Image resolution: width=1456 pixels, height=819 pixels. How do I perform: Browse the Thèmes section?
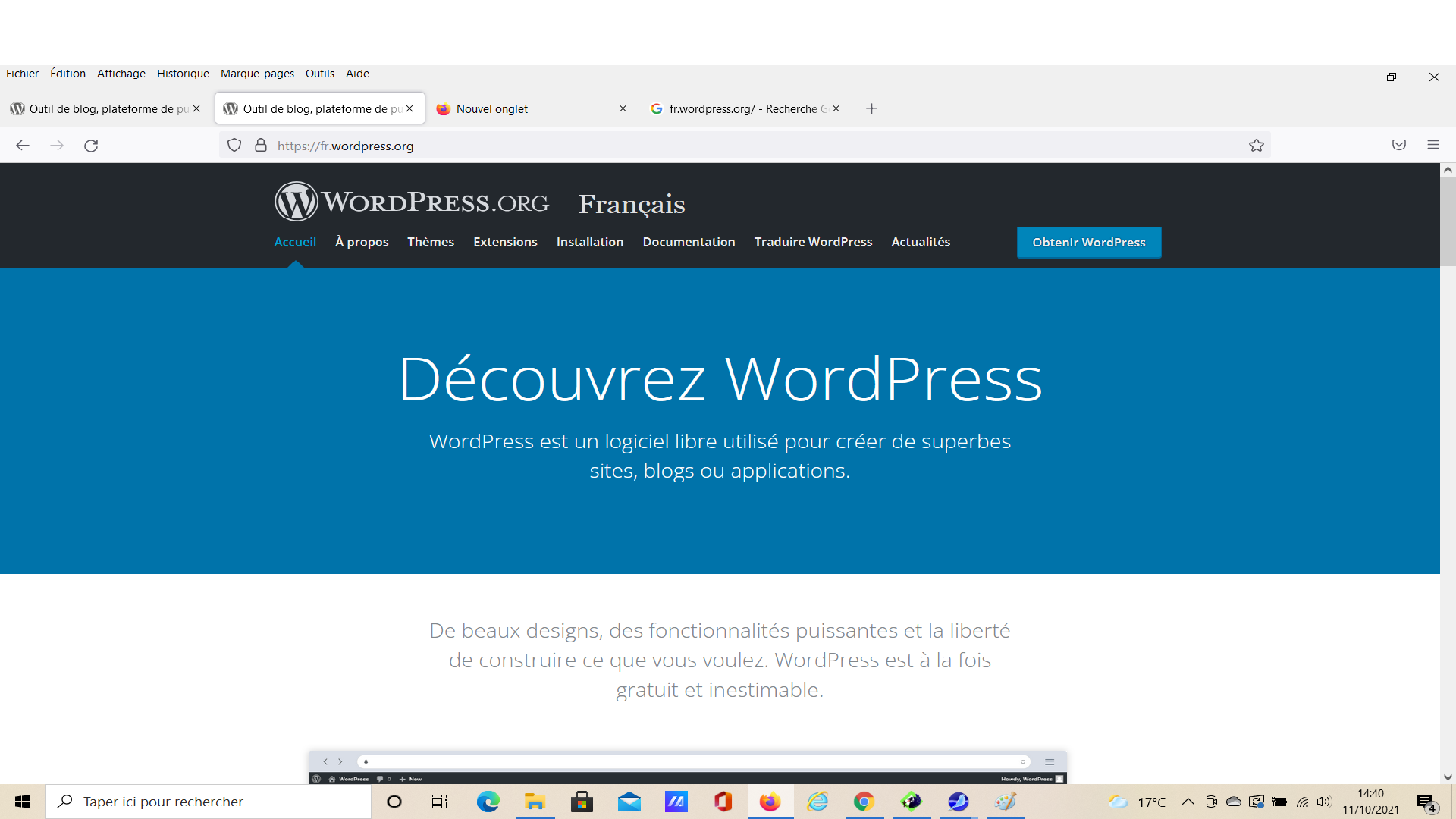tap(431, 241)
